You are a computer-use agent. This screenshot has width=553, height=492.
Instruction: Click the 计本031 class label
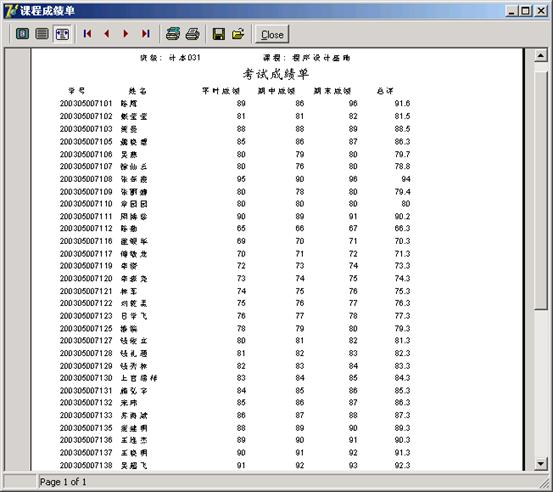click(185, 58)
